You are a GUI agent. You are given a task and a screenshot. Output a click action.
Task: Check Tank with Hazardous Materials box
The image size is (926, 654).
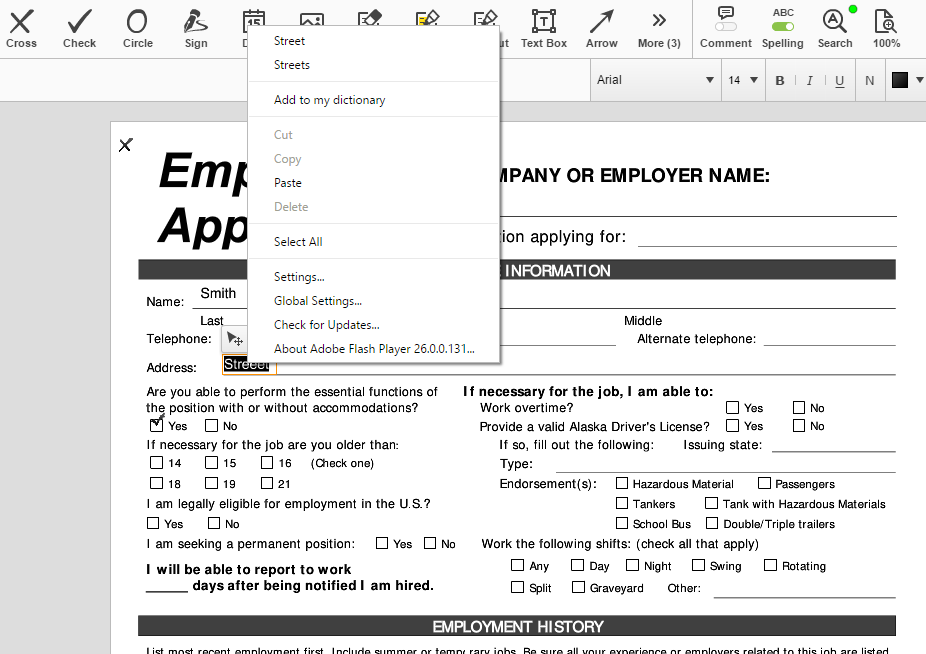[712, 503]
